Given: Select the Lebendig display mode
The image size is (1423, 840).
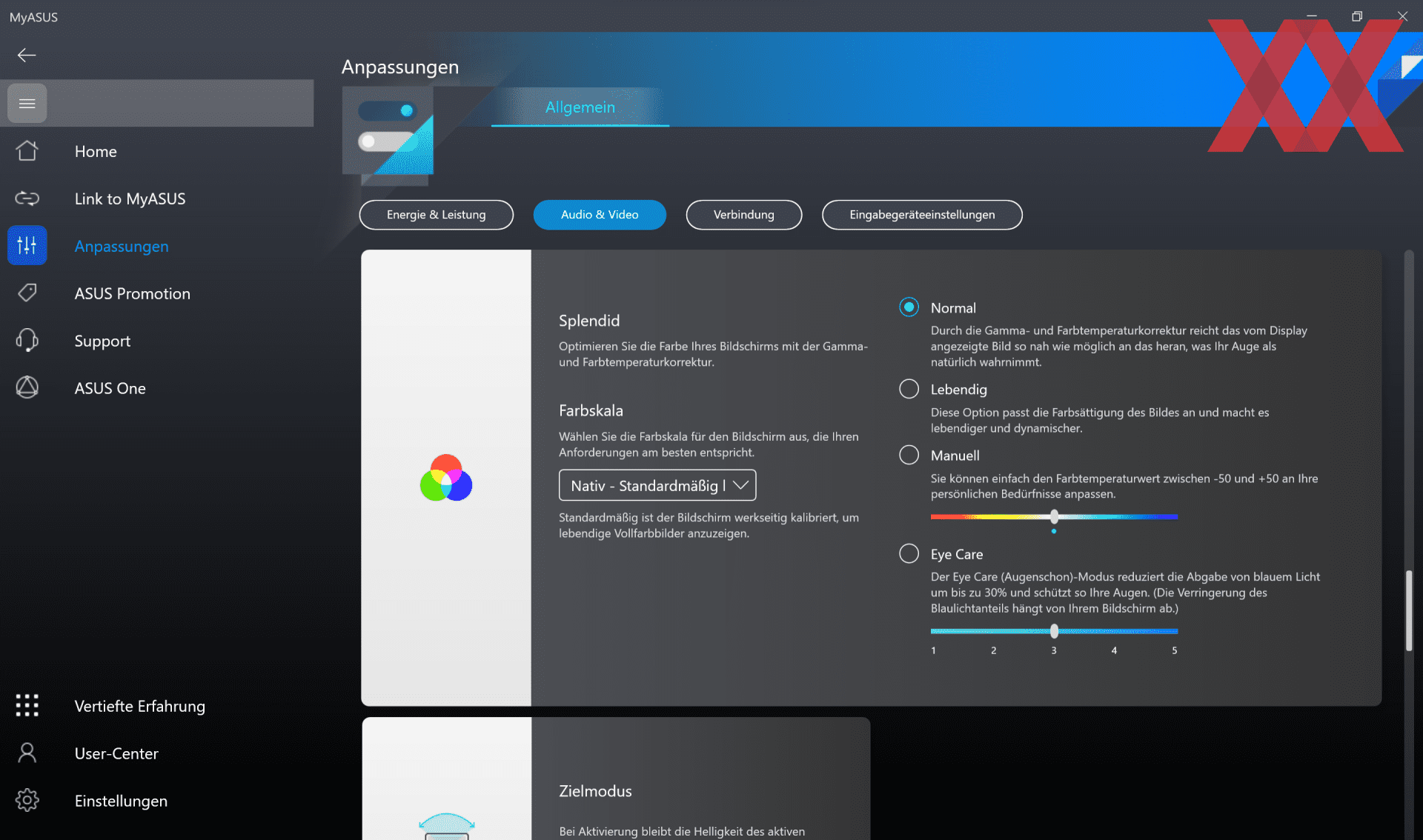Looking at the screenshot, I should pos(909,389).
